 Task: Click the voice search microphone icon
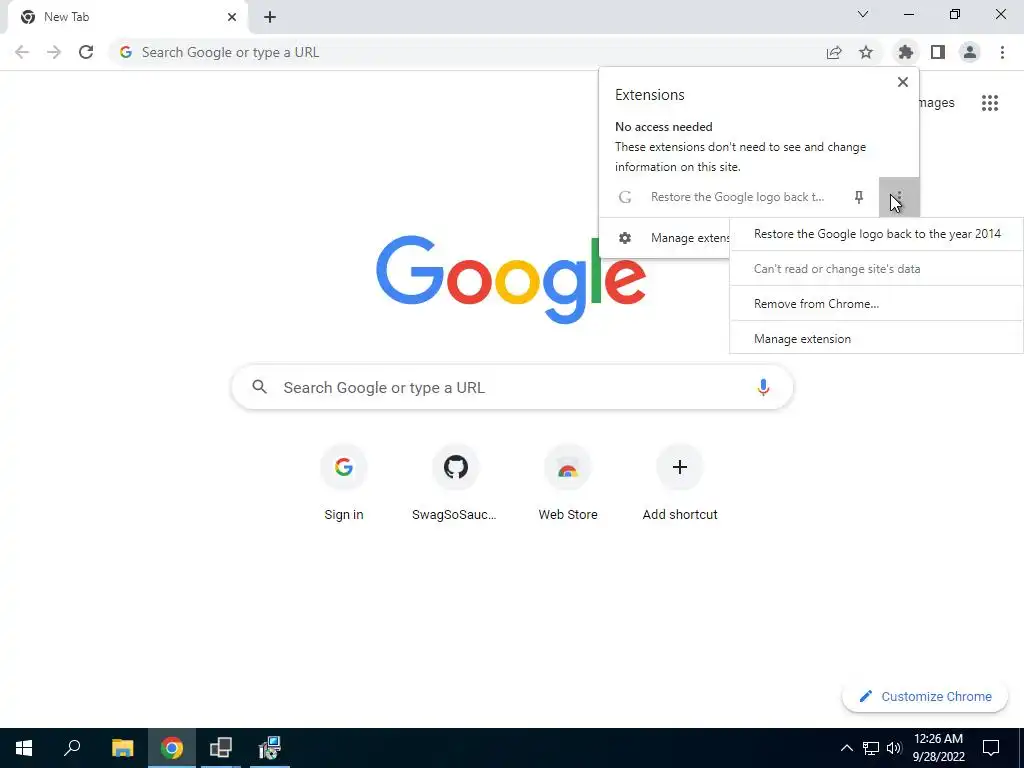[x=763, y=387]
